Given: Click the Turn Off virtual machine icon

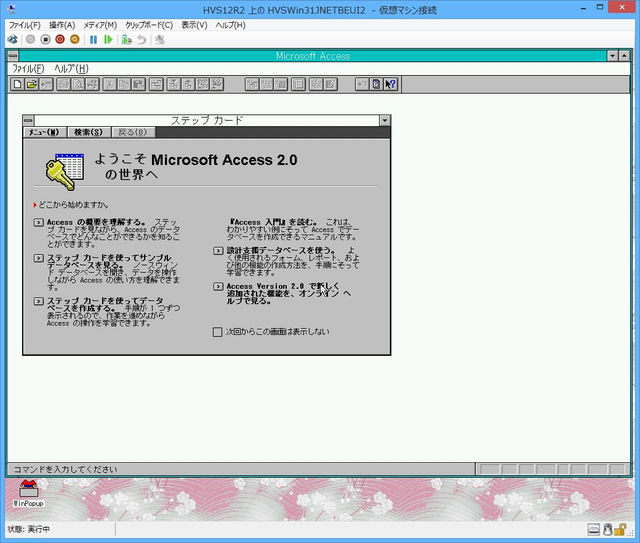Looking at the screenshot, I should 45,40.
